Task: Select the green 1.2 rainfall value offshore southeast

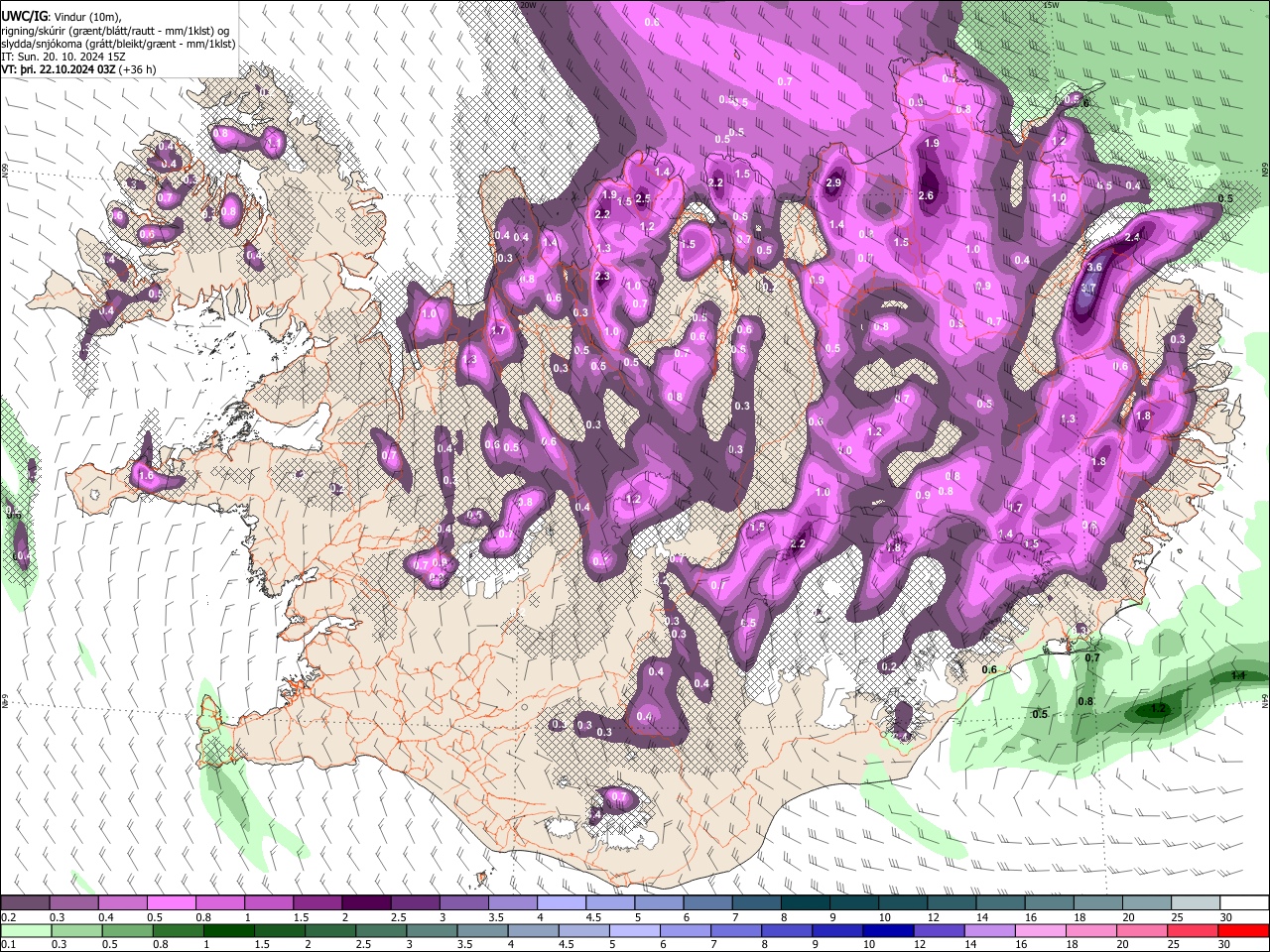Action: click(x=1157, y=709)
